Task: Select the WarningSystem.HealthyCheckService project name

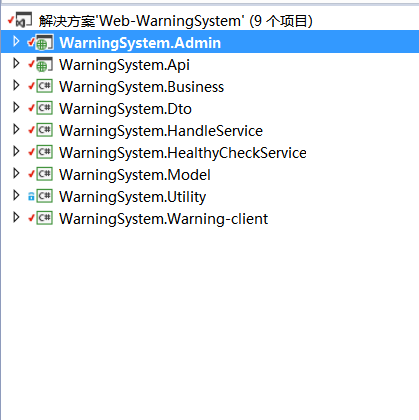Action: 183,153
